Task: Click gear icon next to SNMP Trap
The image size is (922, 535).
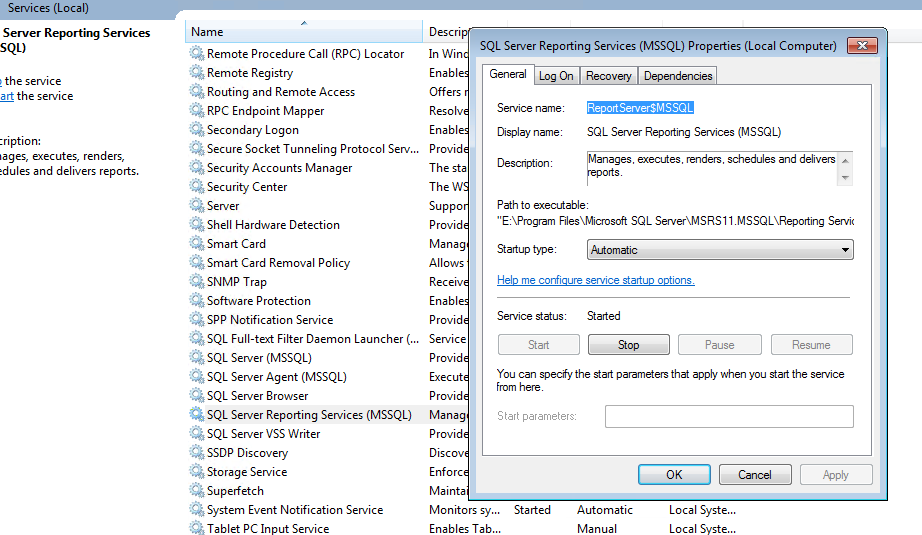Action: [196, 282]
